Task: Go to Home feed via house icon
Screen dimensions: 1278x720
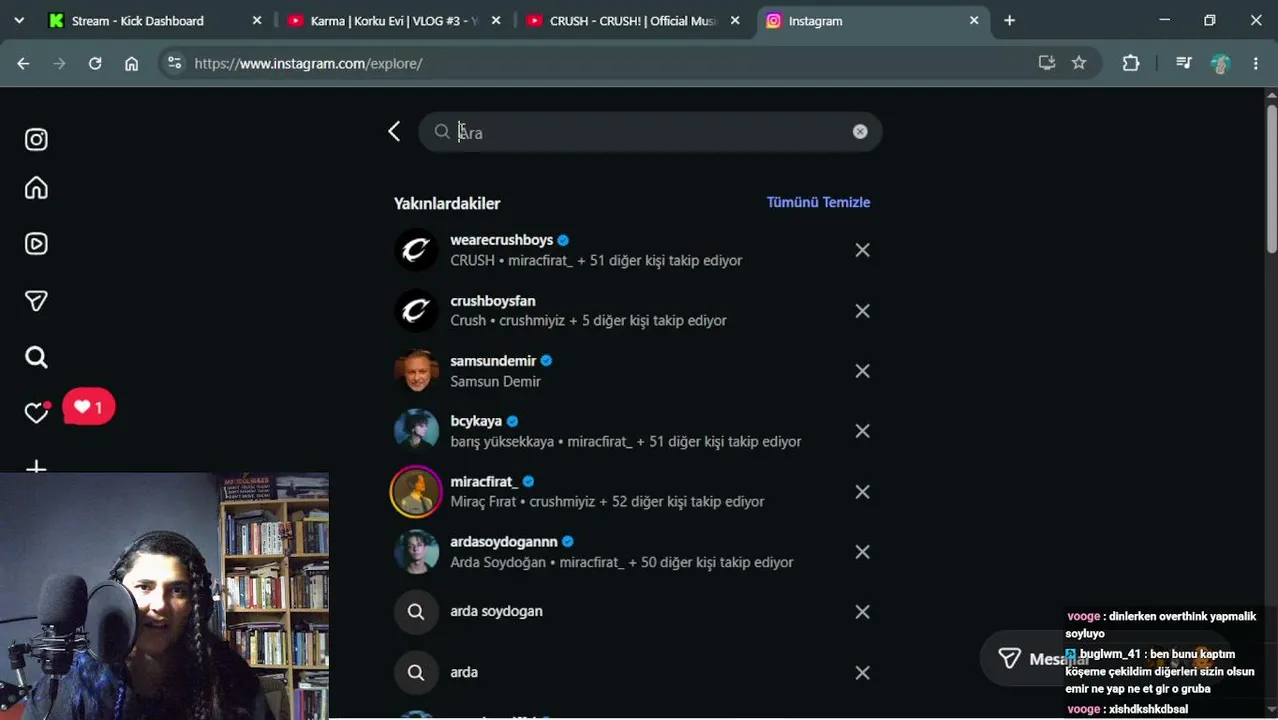Action: point(36,188)
